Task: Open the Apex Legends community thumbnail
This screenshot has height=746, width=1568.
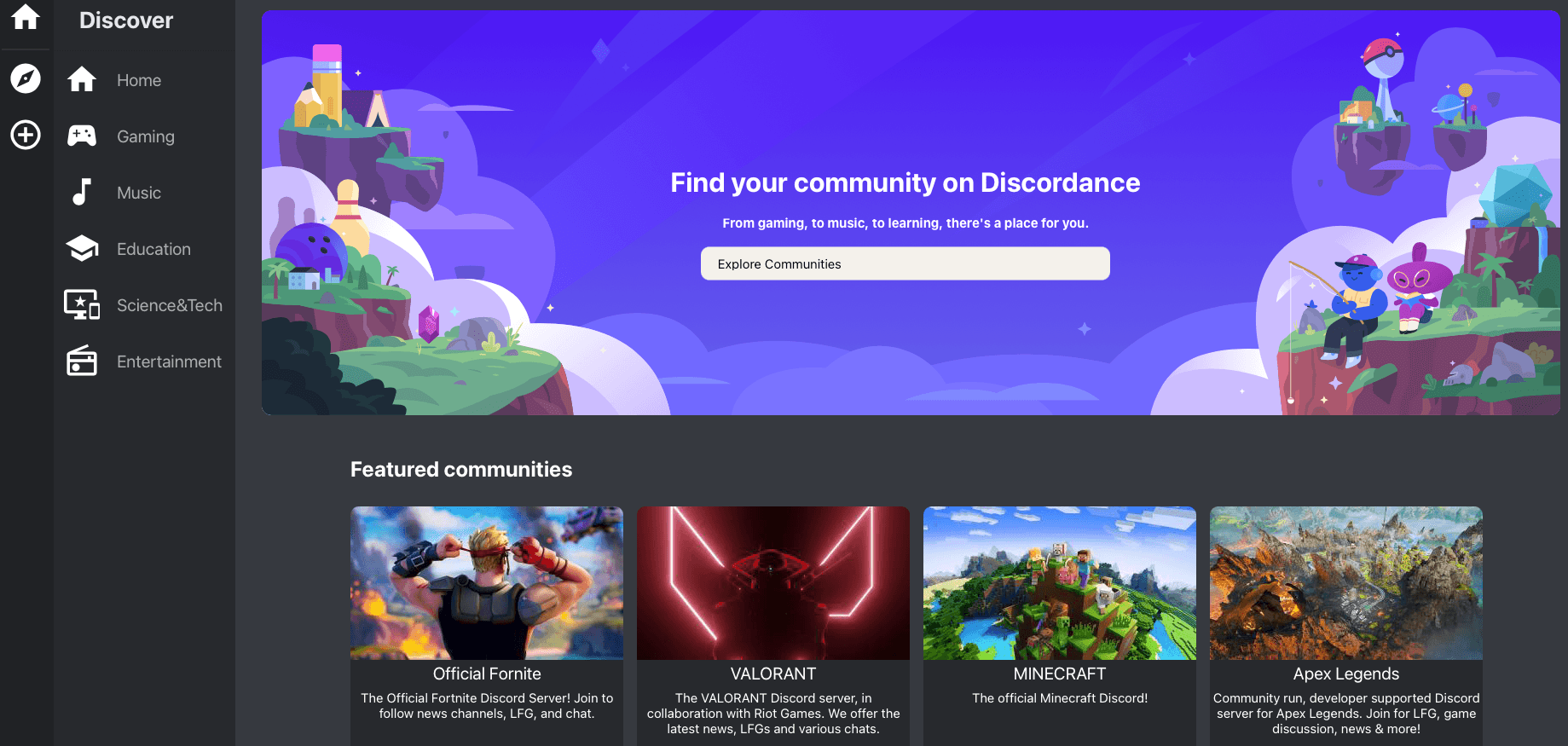Action: click(x=1346, y=583)
